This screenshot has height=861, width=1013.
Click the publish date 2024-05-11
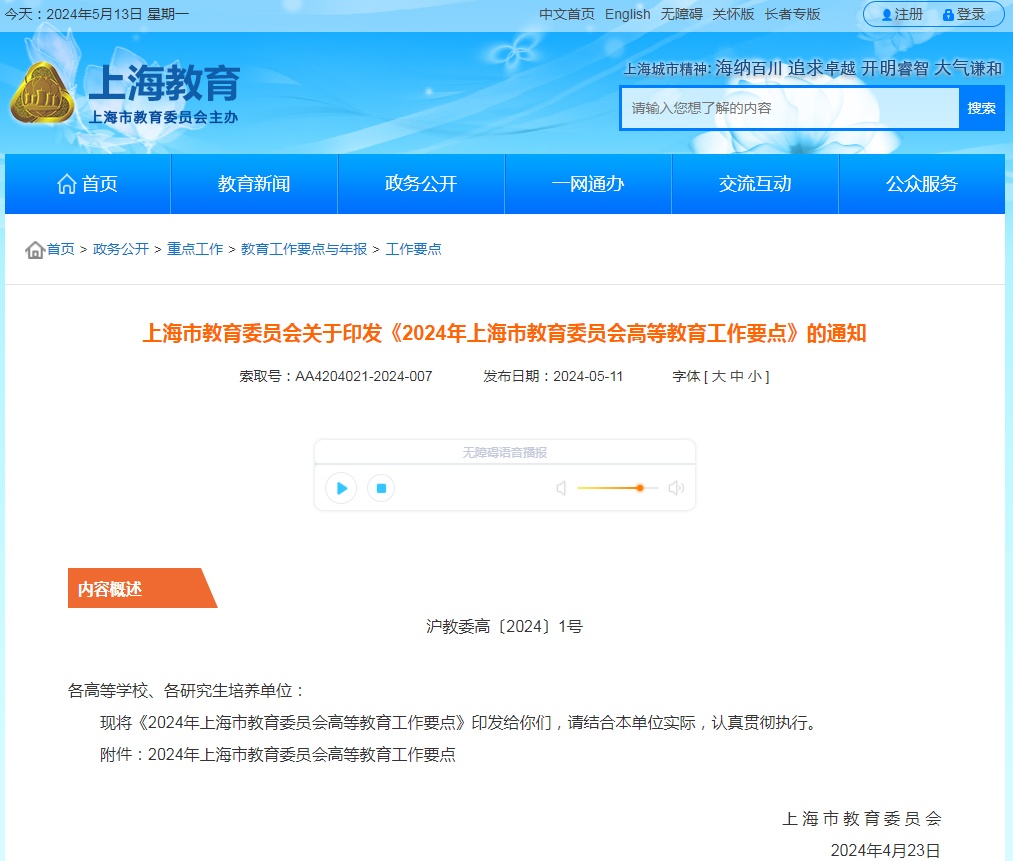click(x=588, y=377)
